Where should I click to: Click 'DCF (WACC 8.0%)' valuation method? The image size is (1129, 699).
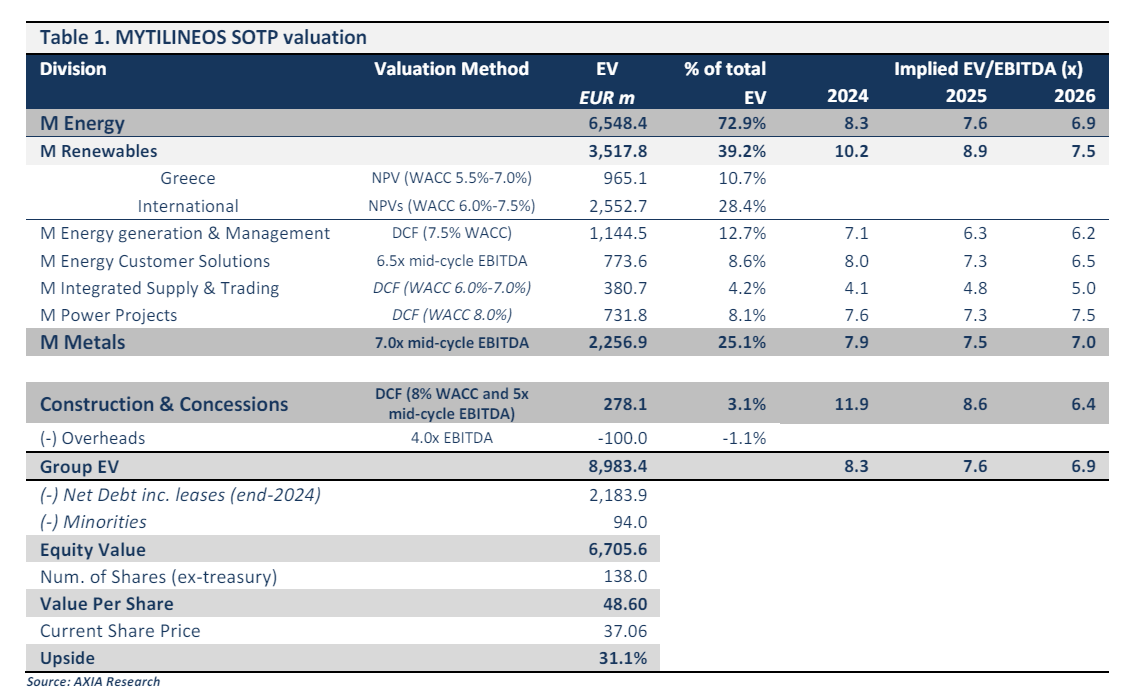(x=451, y=315)
